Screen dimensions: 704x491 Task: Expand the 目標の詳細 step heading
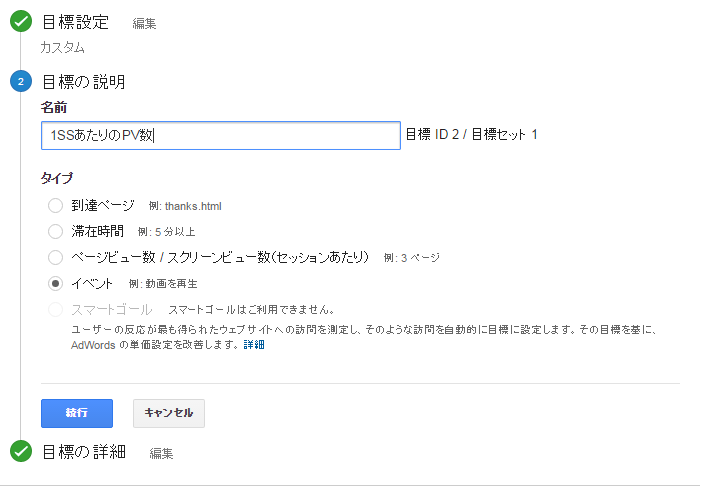[84, 452]
